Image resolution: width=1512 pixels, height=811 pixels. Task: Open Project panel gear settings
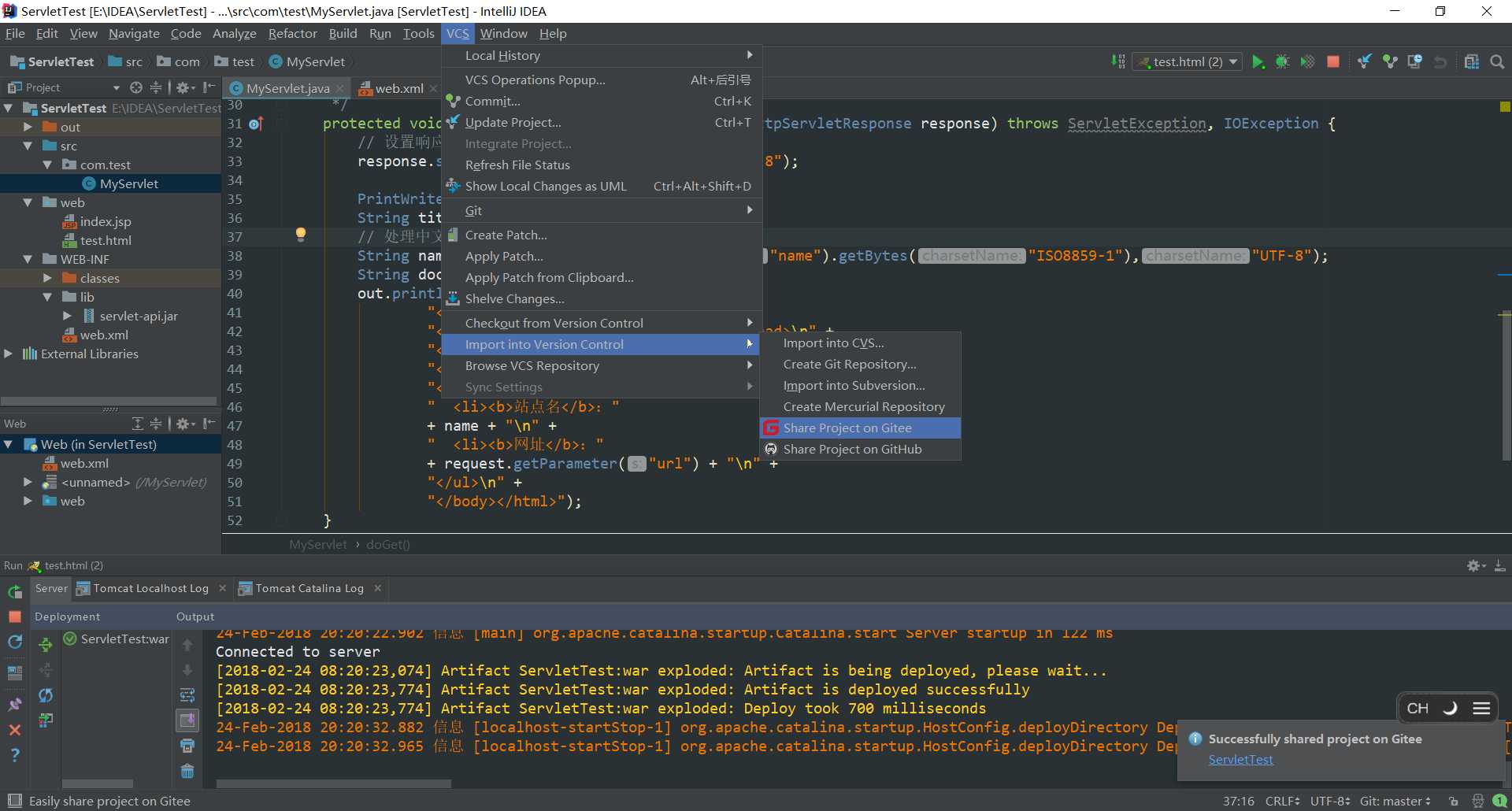184,87
